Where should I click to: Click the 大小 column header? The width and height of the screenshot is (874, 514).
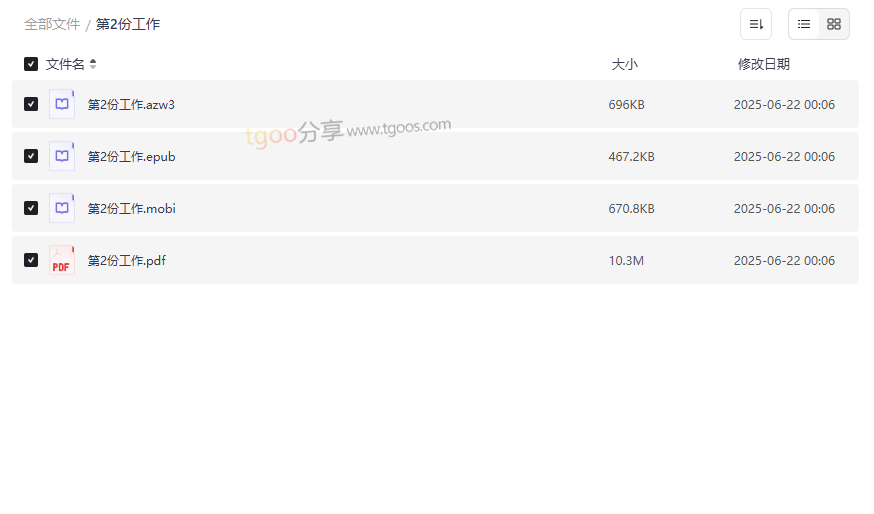click(625, 64)
